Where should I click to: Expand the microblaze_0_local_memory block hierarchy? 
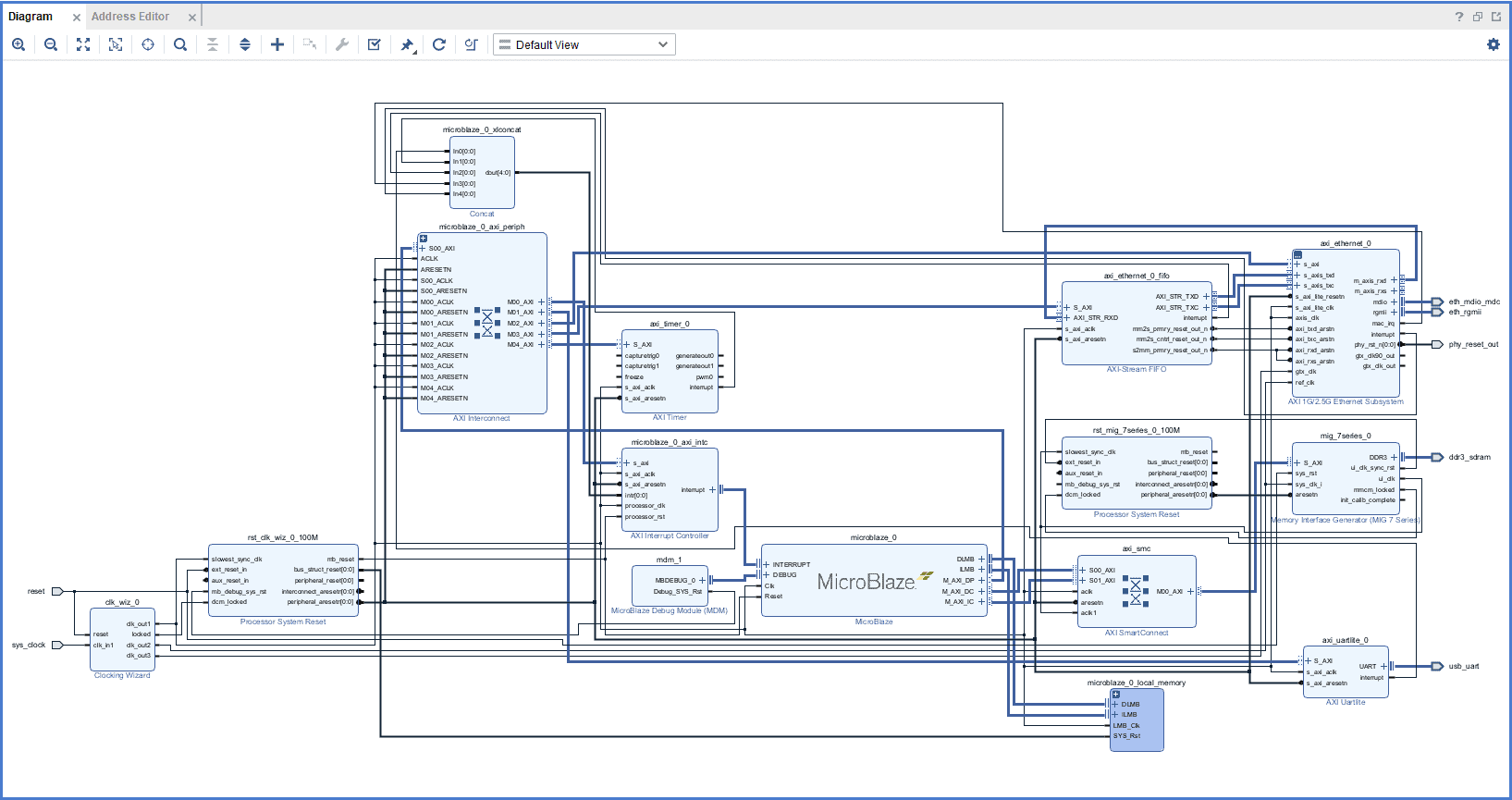pos(1115,695)
